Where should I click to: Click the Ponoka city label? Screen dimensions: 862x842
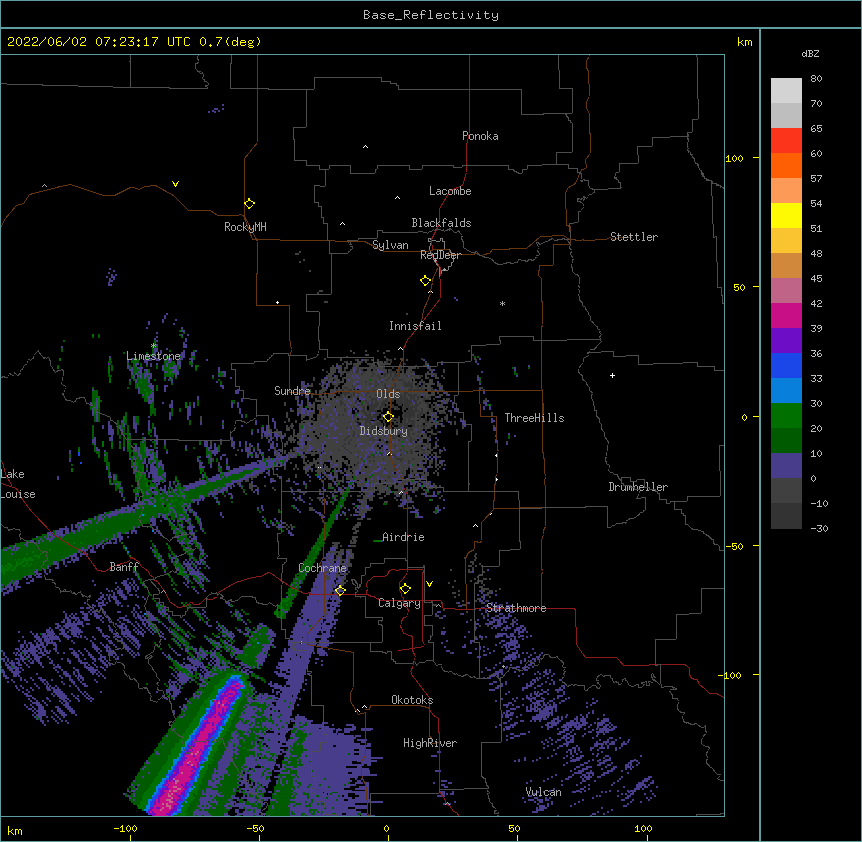(480, 136)
